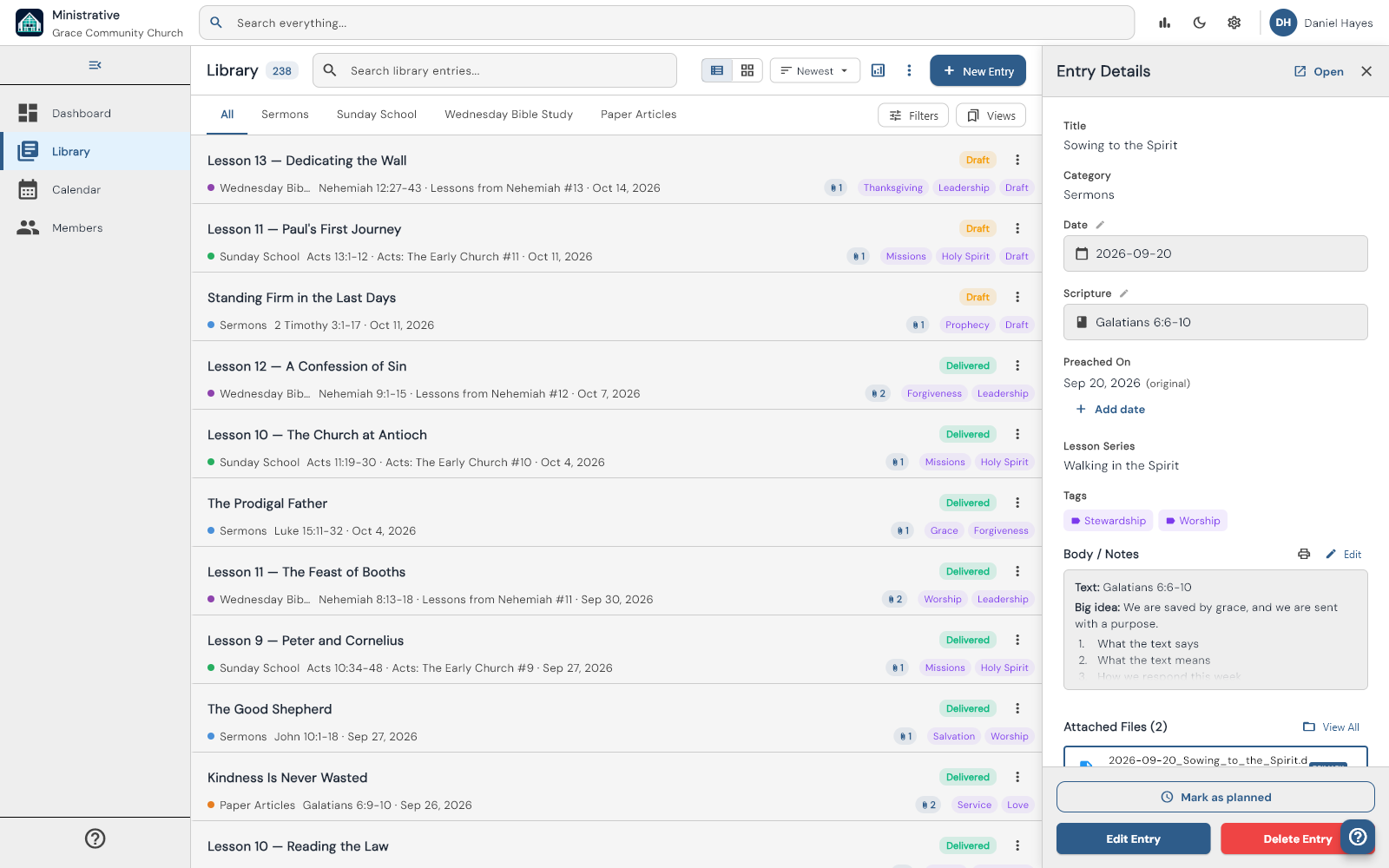Collapse the sidebar menu icon
The image size is (1389, 868).
95,65
